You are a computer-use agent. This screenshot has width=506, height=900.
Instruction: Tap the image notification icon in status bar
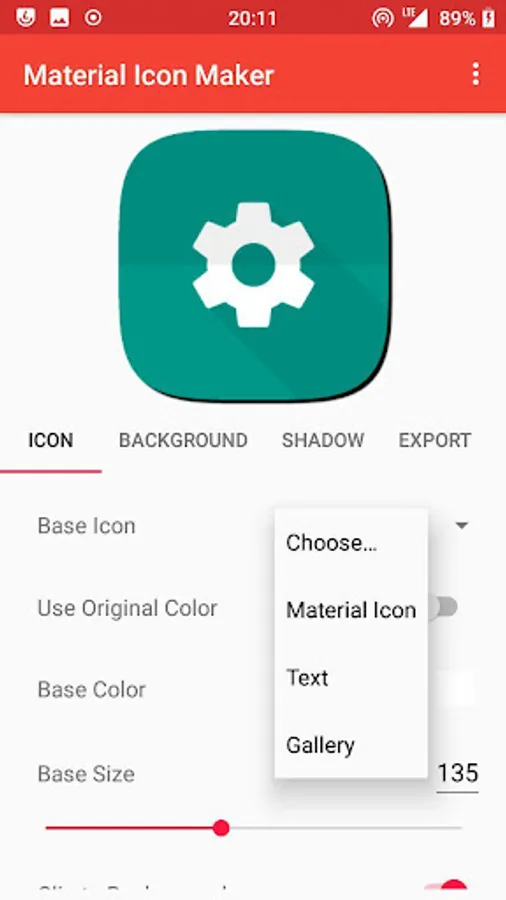59,18
